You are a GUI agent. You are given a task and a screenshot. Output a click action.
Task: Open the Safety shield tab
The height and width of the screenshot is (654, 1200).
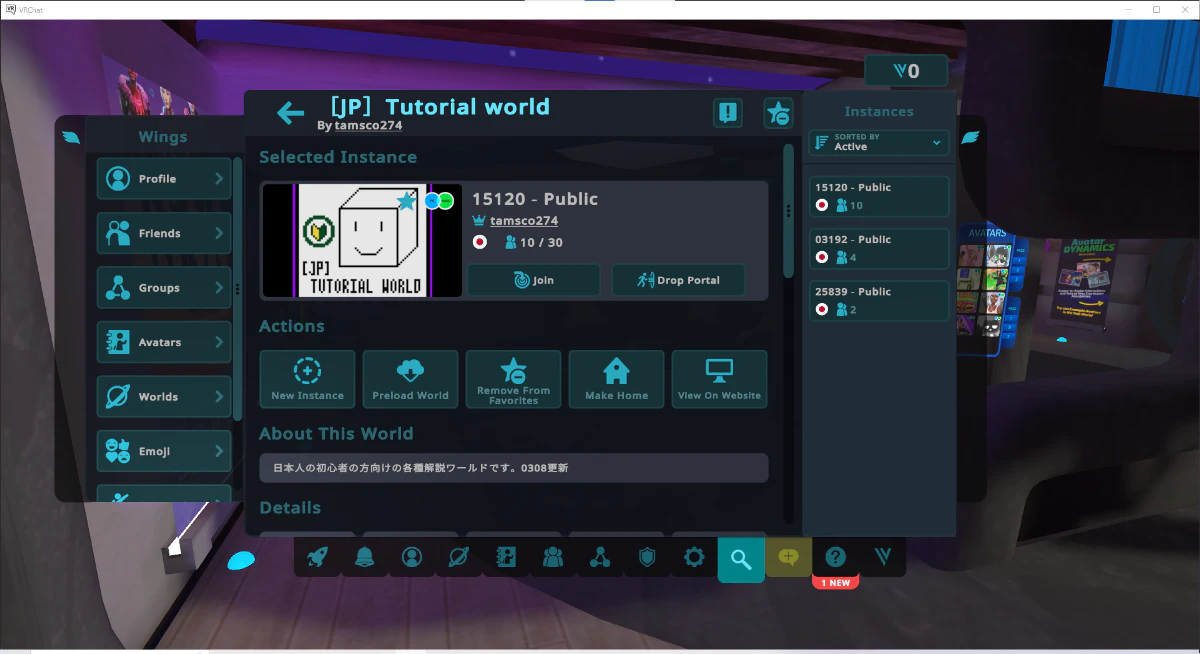647,558
